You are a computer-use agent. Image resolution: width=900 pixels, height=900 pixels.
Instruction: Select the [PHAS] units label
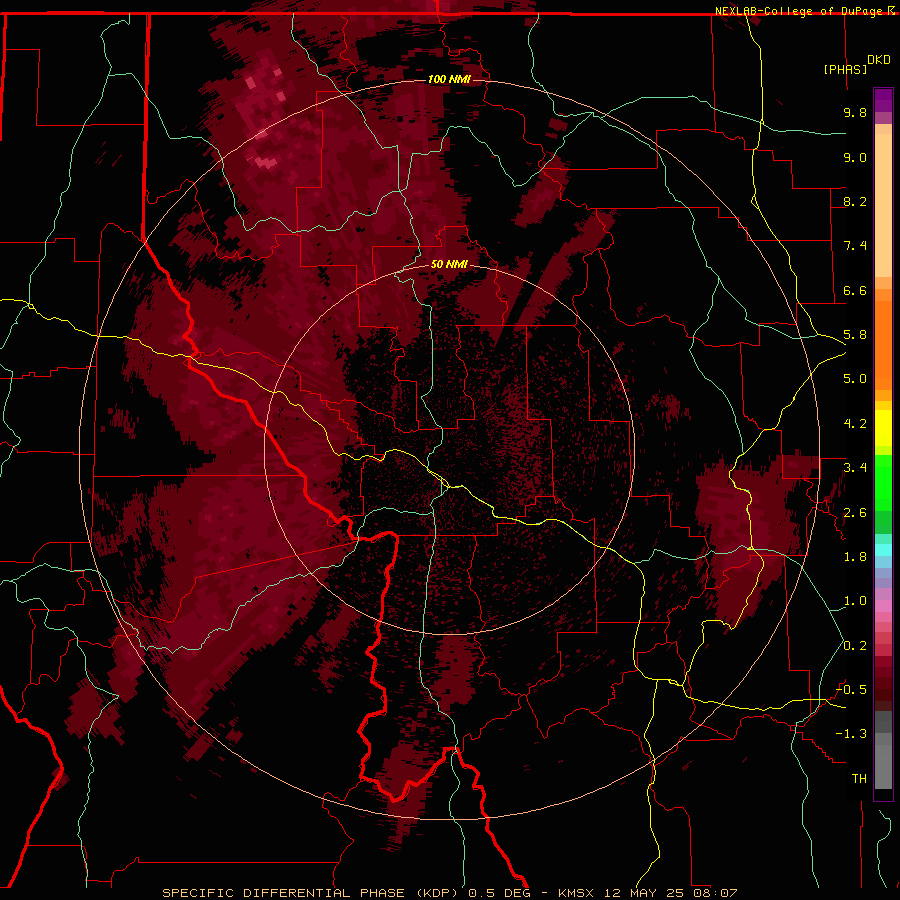845,69
